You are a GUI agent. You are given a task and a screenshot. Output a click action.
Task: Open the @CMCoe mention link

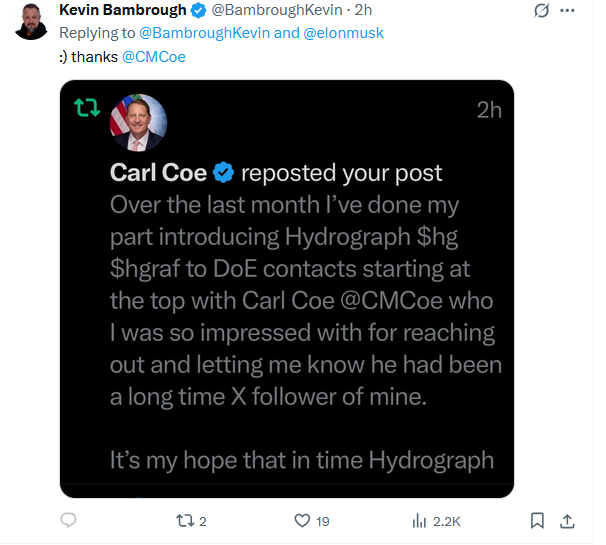click(x=154, y=56)
